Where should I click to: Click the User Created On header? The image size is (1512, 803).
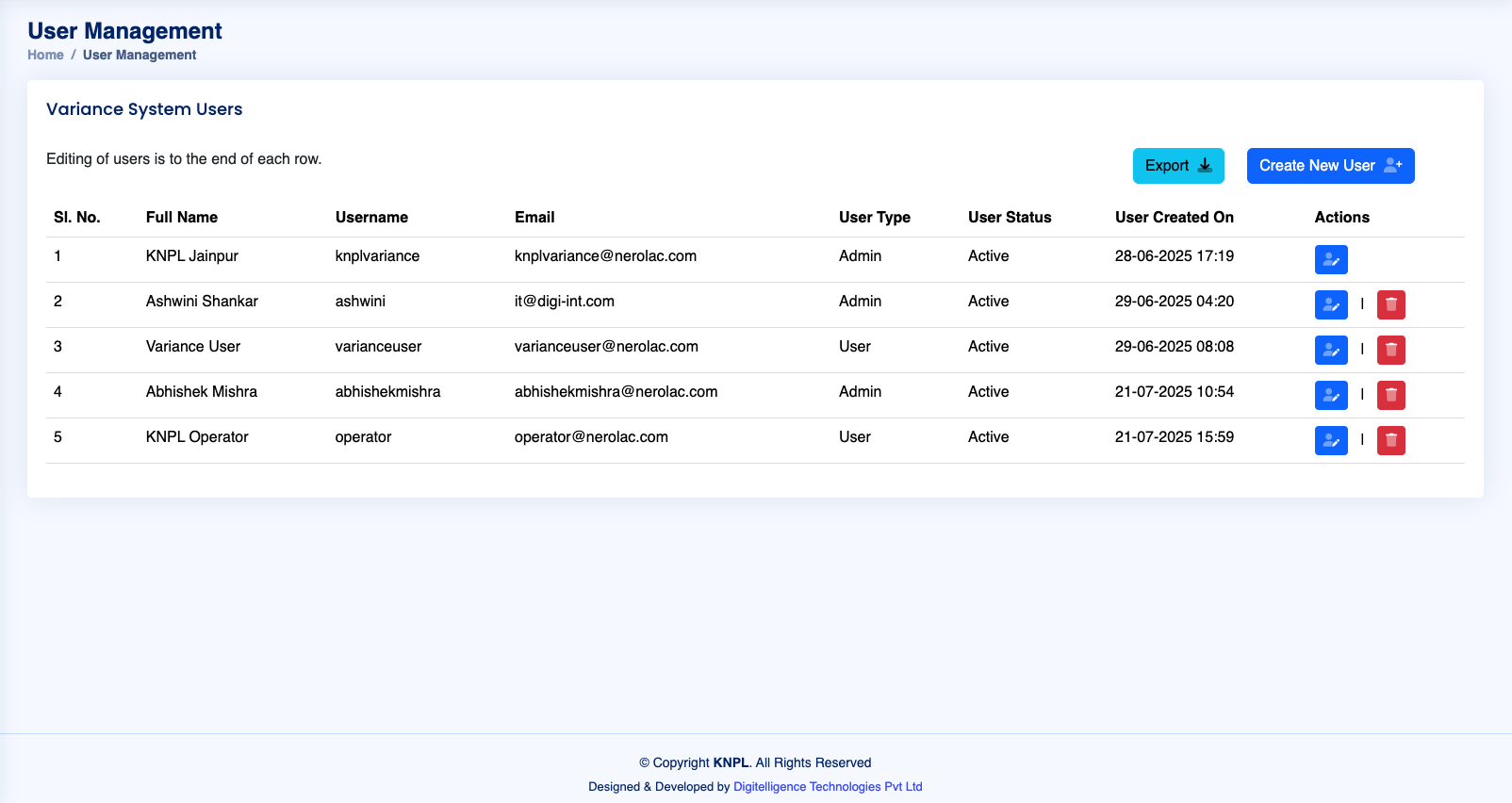tap(1175, 217)
